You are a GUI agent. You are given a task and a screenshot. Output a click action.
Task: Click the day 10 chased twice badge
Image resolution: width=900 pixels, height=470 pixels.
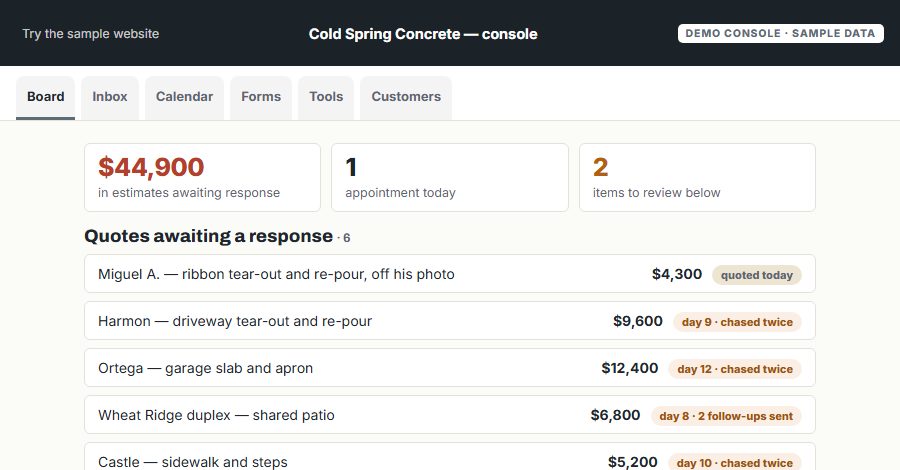pyautogui.click(x=735, y=463)
